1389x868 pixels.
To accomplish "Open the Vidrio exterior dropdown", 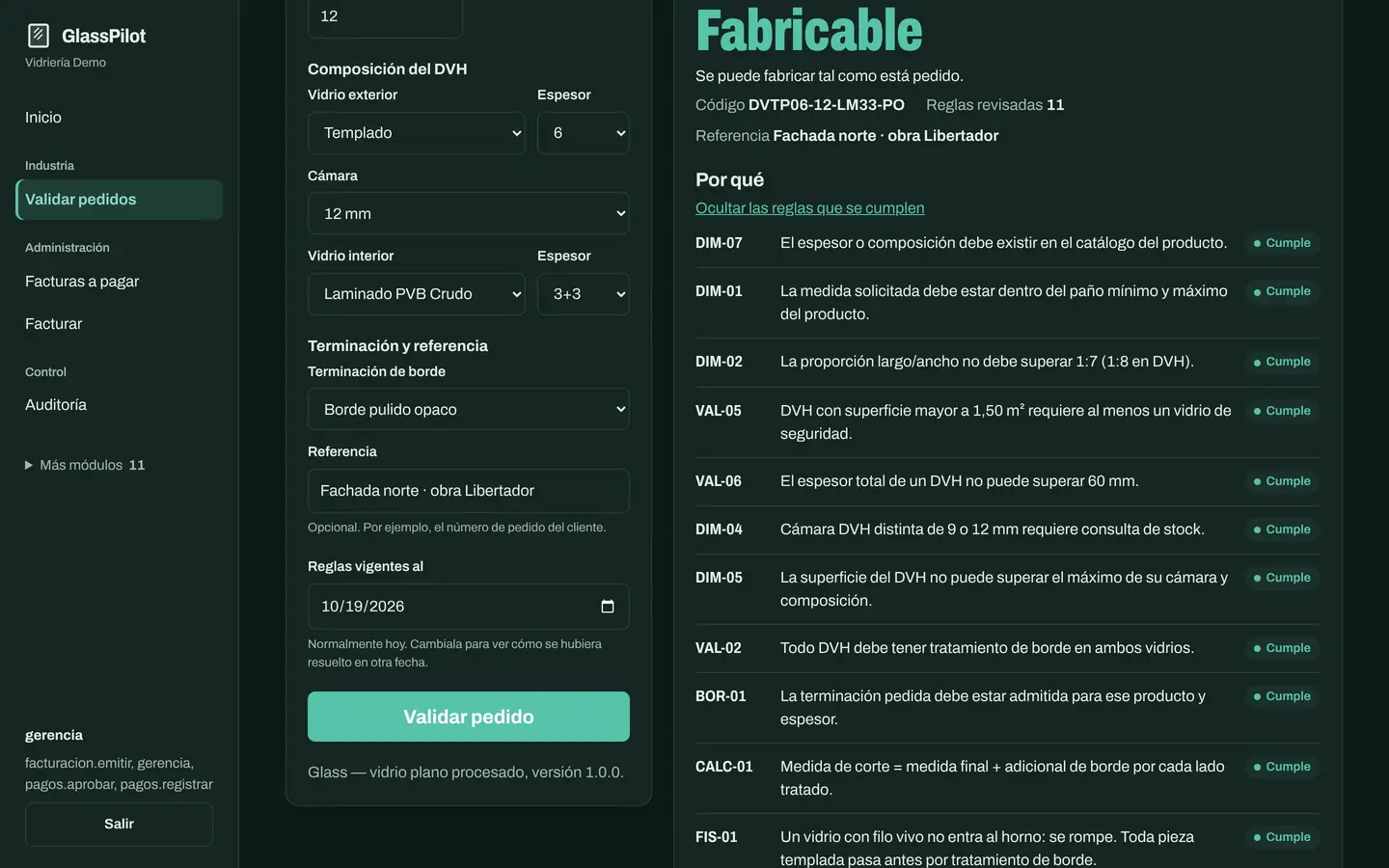I will click(x=417, y=133).
